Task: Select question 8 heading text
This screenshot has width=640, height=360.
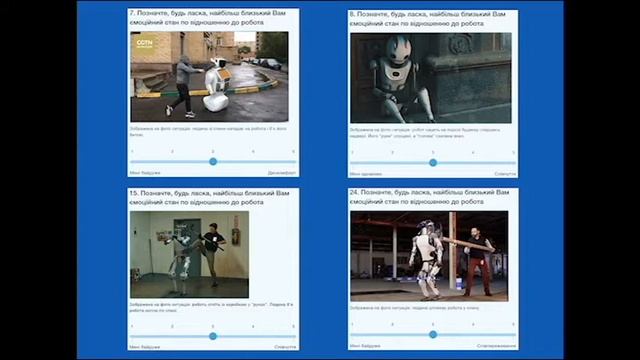Action: 428,19
